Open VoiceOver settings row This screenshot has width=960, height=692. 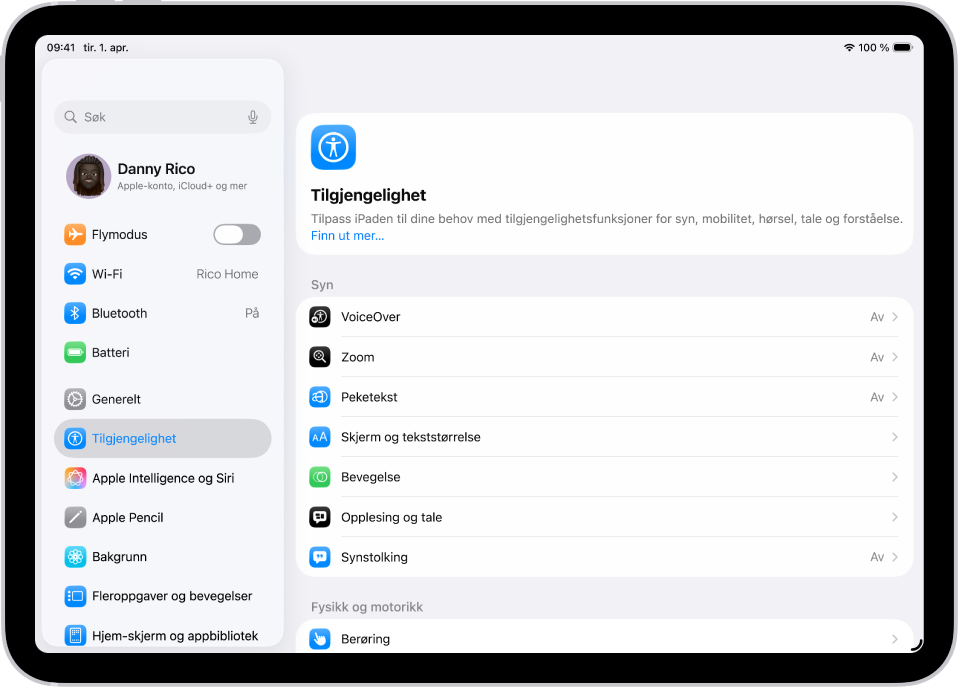point(605,317)
